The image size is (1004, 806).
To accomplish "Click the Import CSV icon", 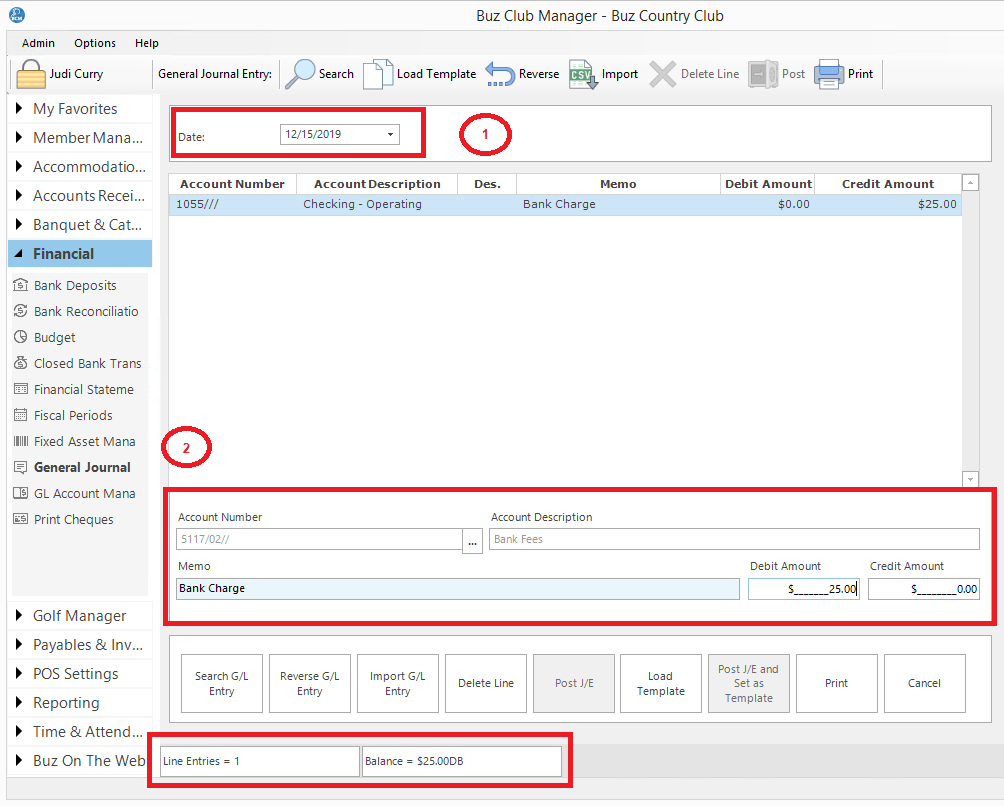I will click(x=583, y=74).
